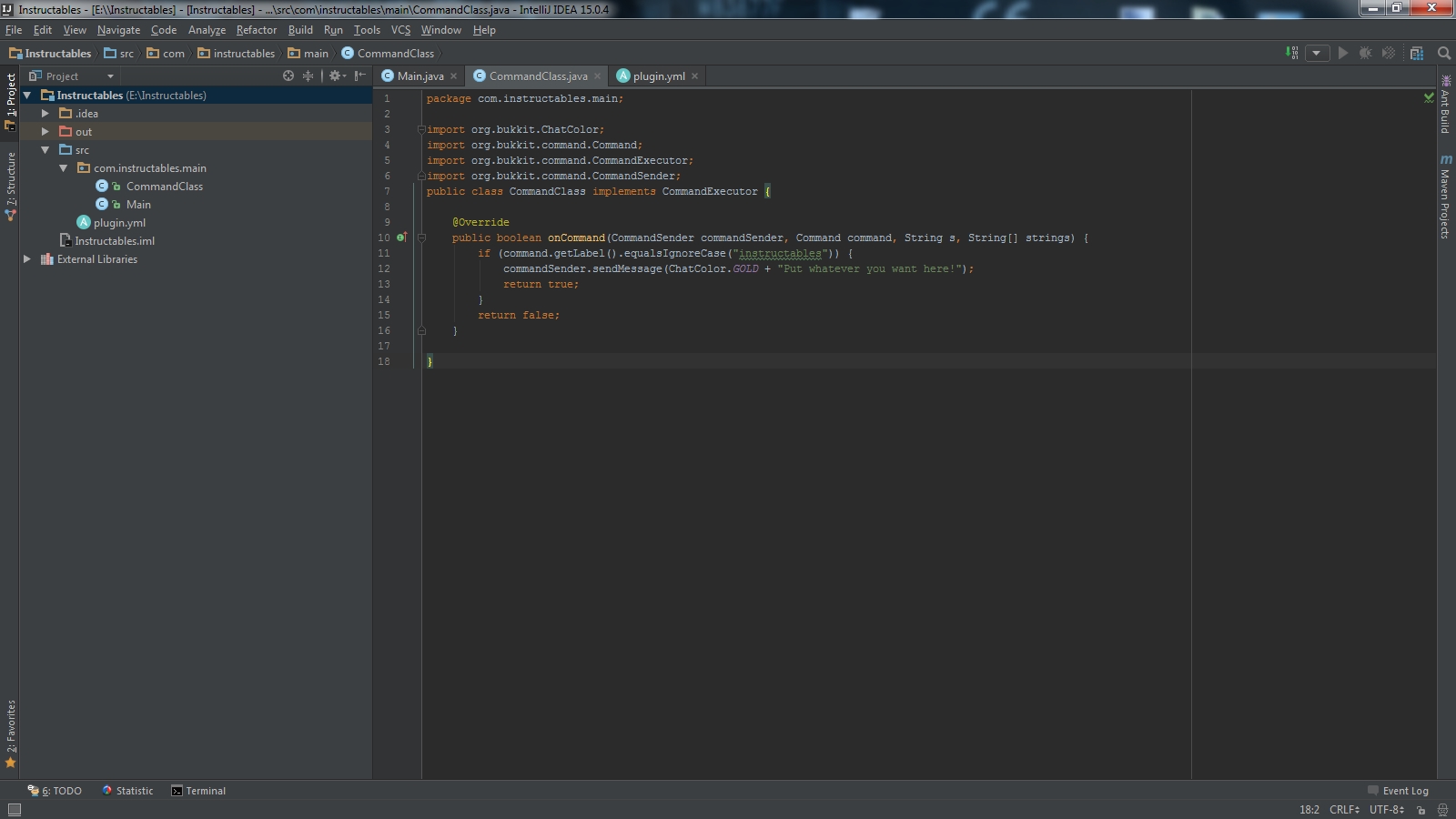Click the com breadcrumb in navigation bar

tap(166, 53)
